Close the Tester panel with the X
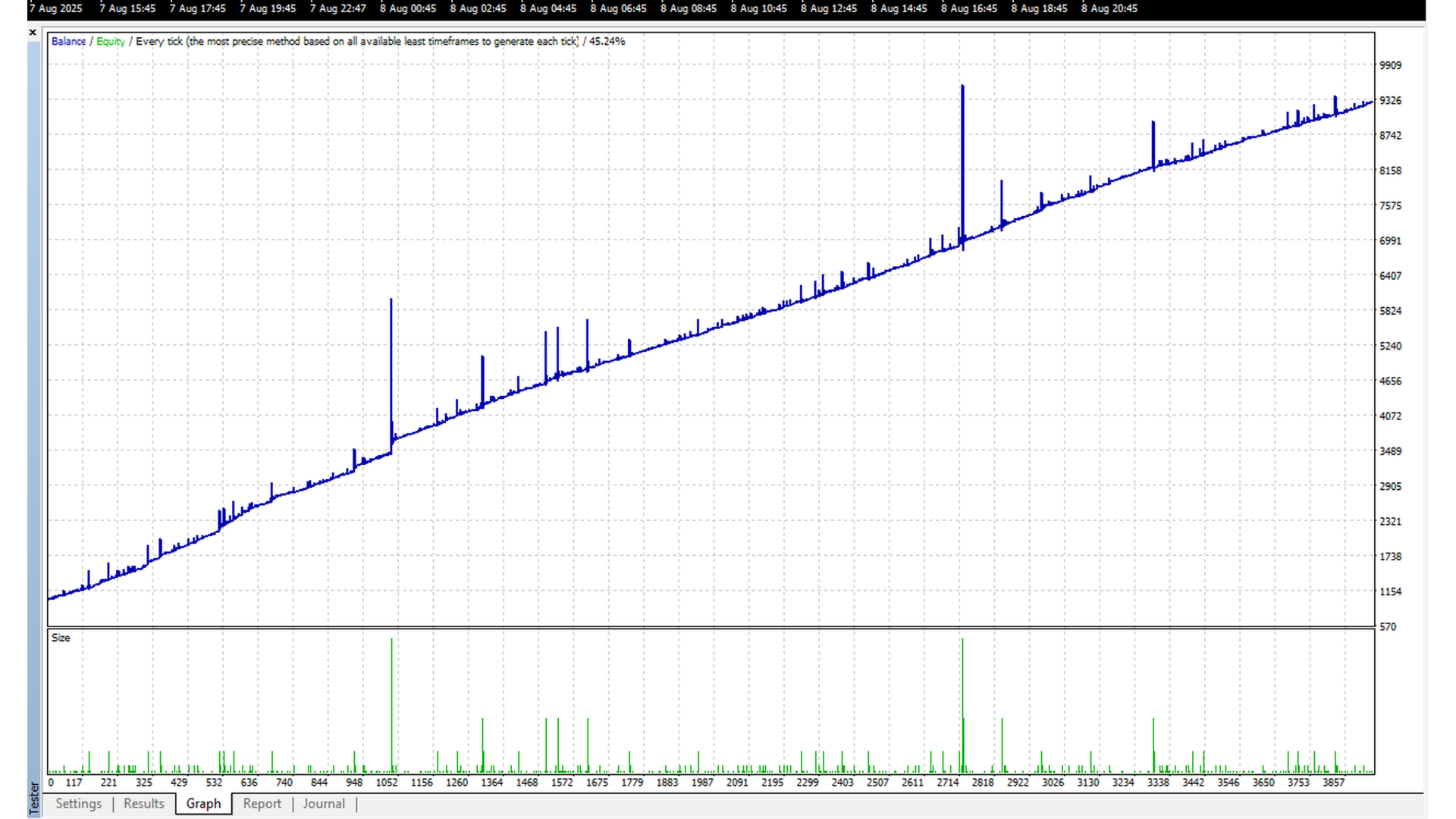This screenshot has height=819, width=1456. pyautogui.click(x=33, y=33)
